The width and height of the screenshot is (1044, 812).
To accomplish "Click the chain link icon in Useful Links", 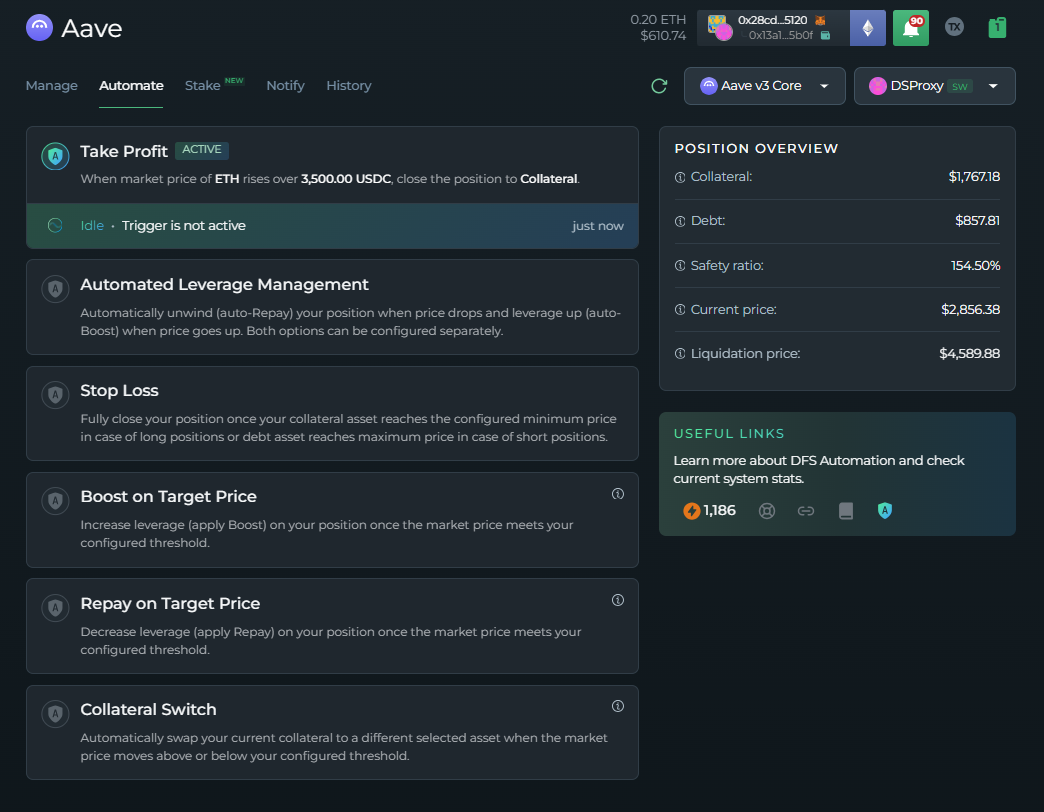I will [x=806, y=511].
